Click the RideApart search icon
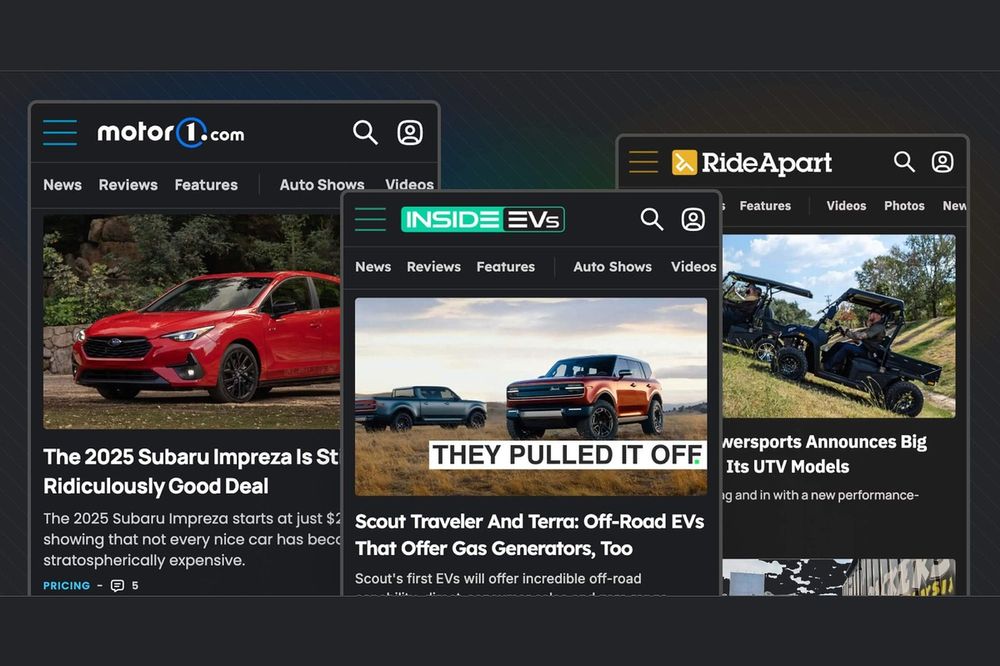1000x666 pixels. point(904,161)
